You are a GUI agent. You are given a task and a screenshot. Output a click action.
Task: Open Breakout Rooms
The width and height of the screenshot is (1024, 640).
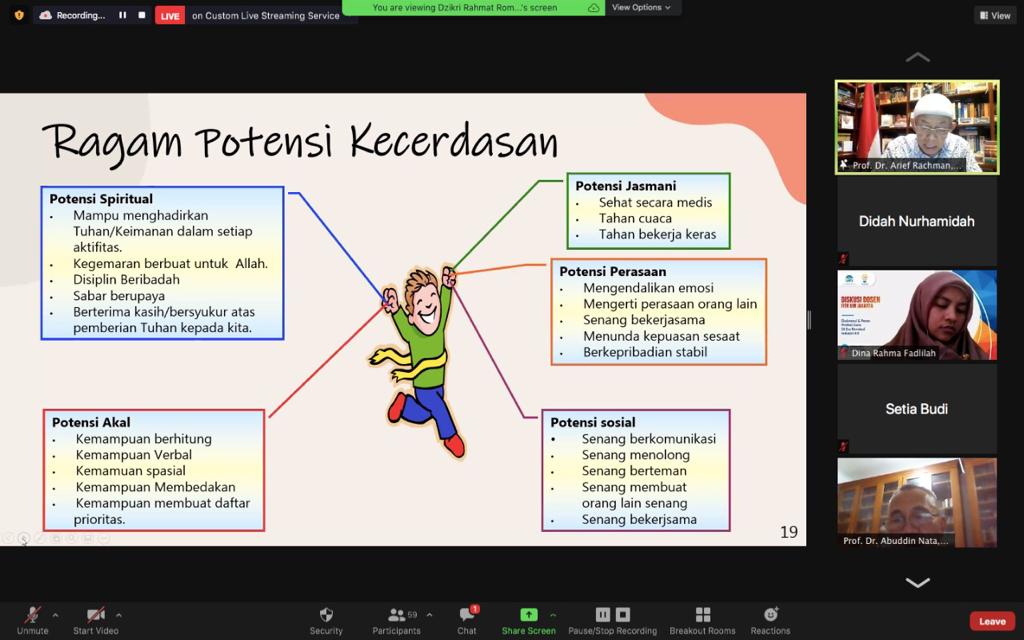tap(702, 620)
